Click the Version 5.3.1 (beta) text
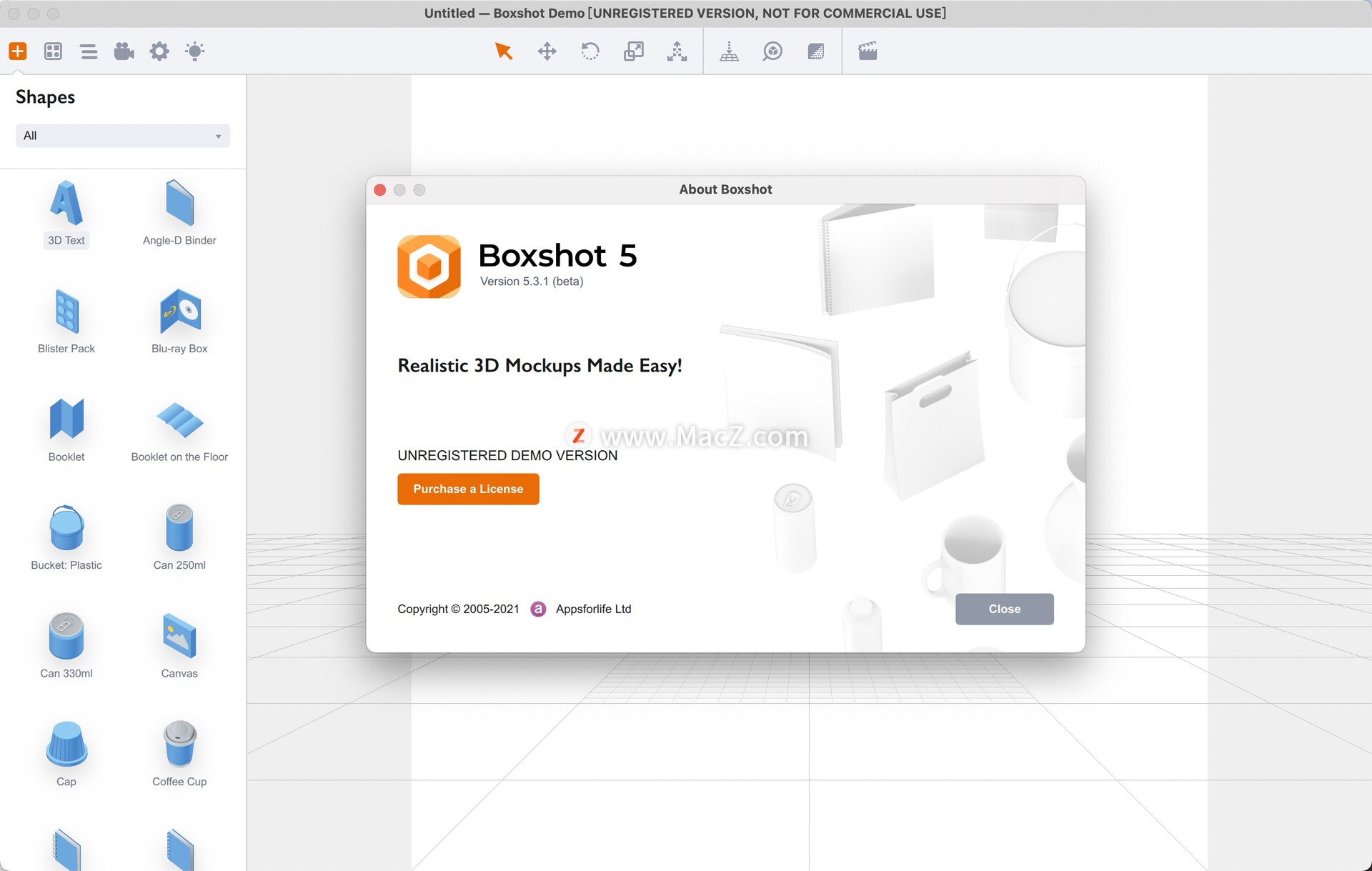 pos(532,282)
